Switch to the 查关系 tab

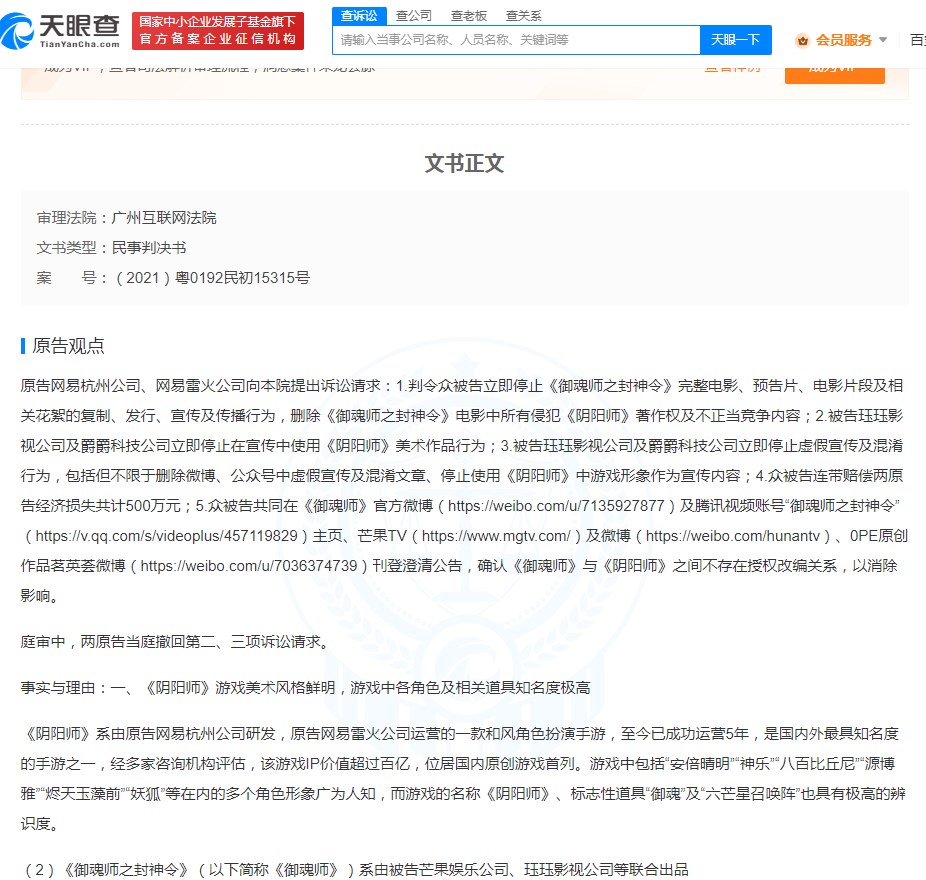(x=523, y=16)
